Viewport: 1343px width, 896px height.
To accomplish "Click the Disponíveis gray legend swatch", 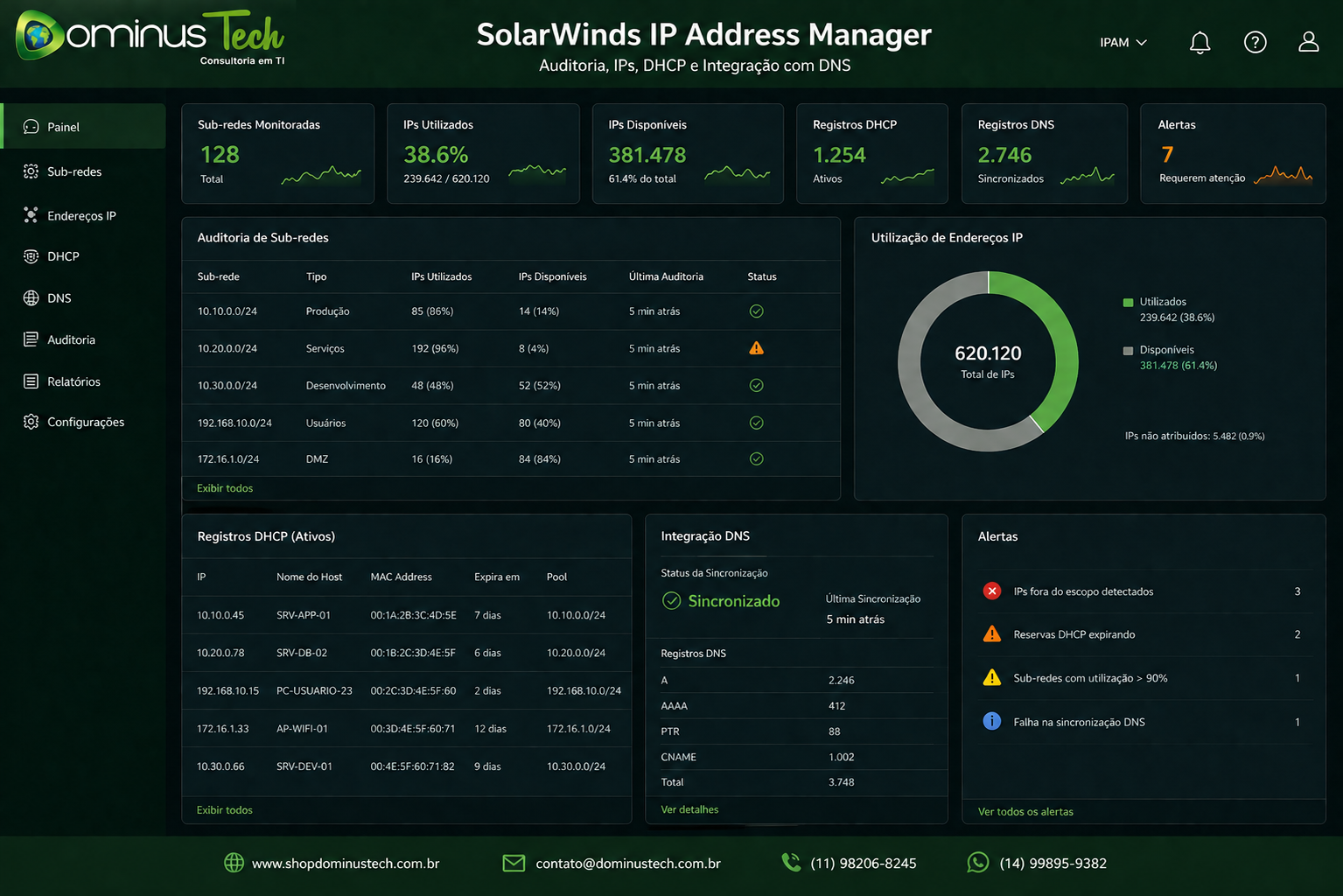I will pyautogui.click(x=1128, y=351).
